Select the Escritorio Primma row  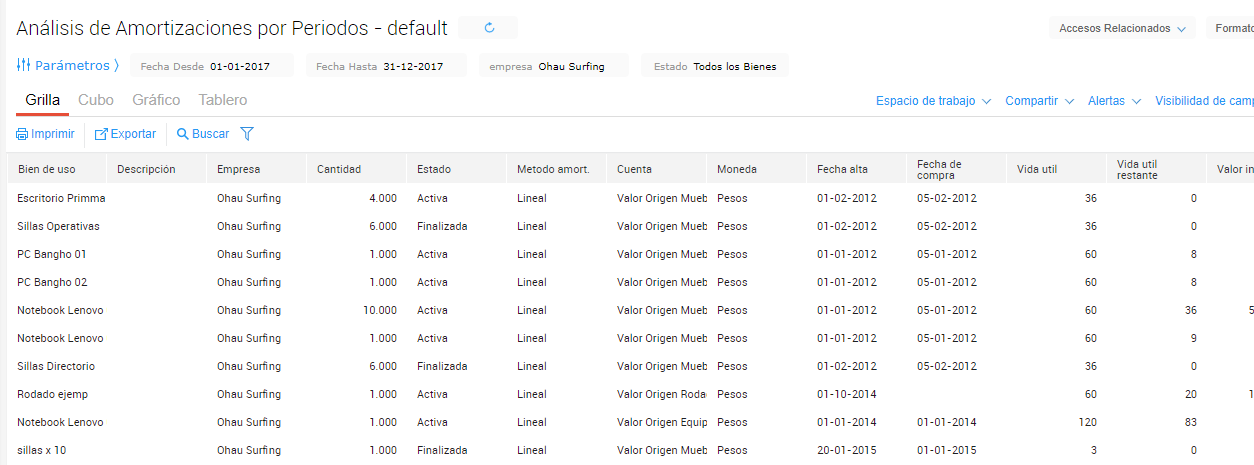61,198
